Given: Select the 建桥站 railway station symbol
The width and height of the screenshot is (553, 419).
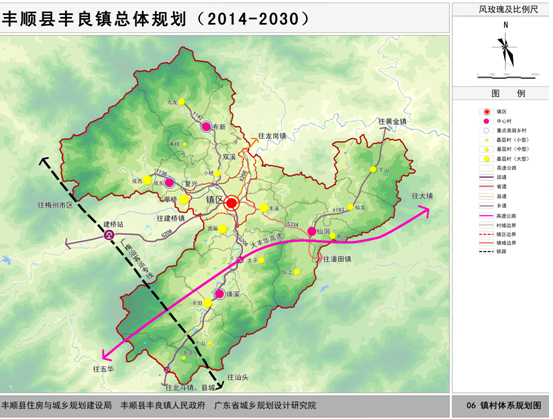Looking at the screenshot, I should [x=109, y=234].
